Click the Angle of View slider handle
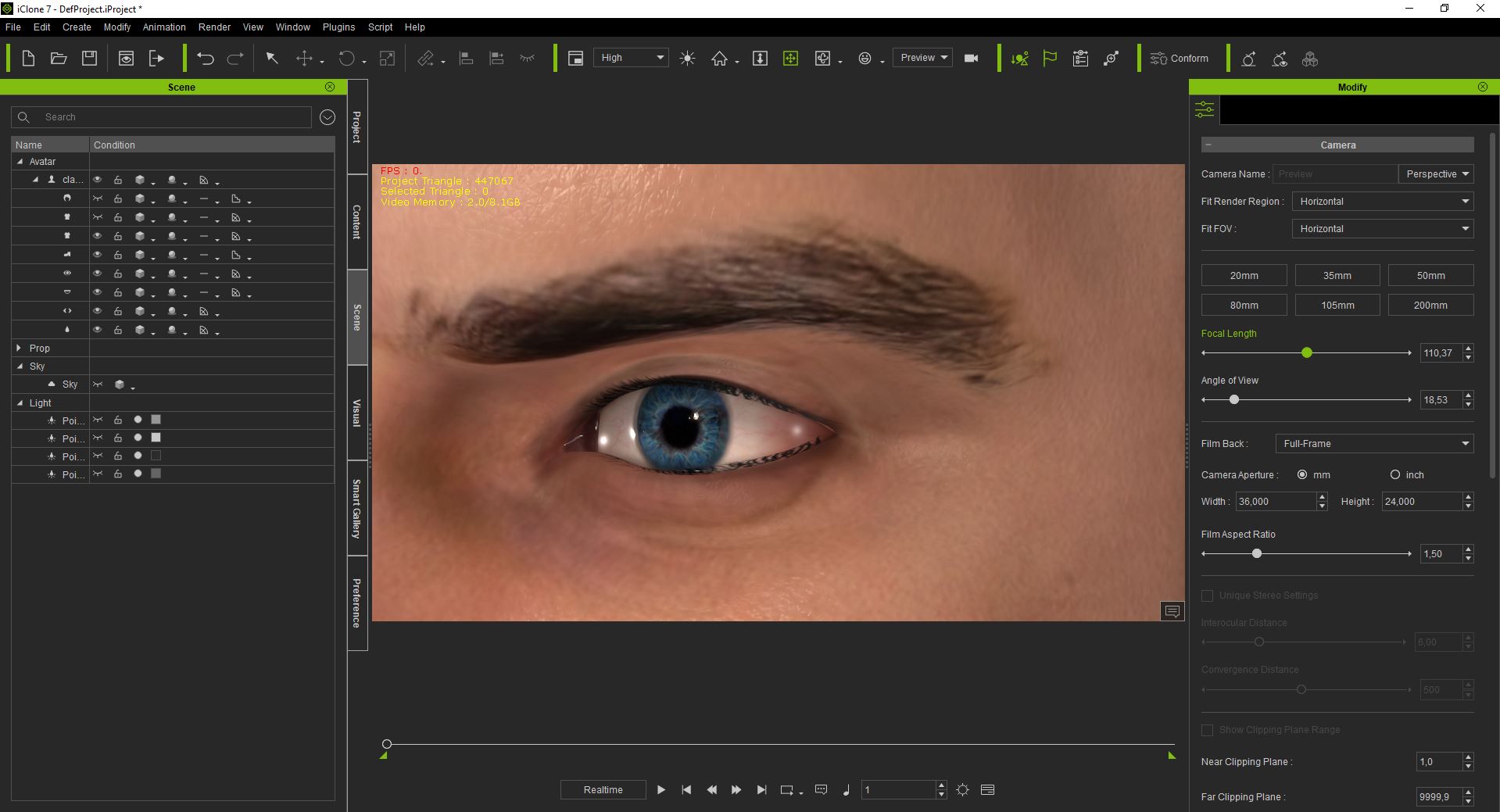This screenshot has height=812, width=1500. pos(1234,400)
